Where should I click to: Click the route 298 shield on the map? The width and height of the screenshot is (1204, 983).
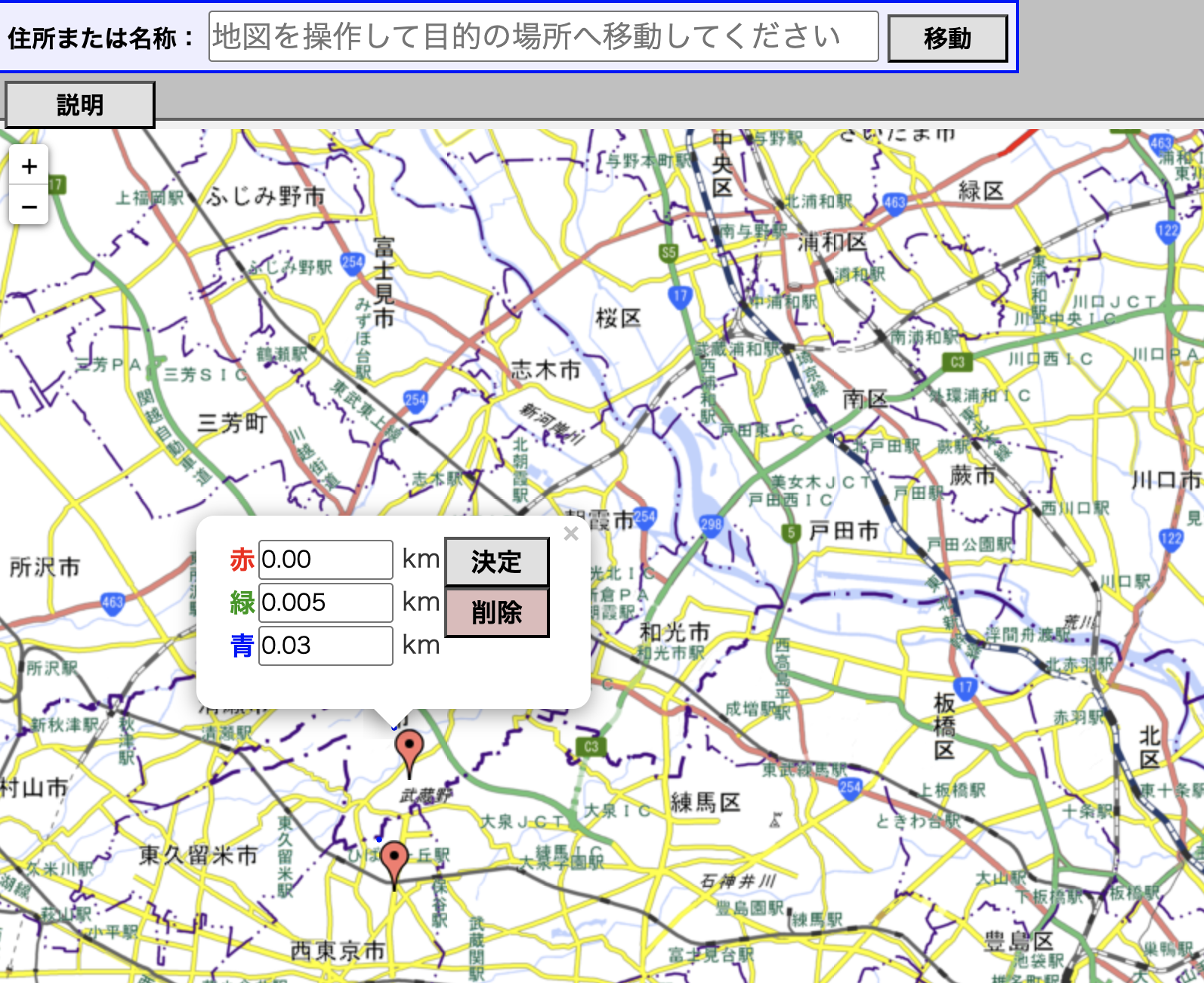711,524
